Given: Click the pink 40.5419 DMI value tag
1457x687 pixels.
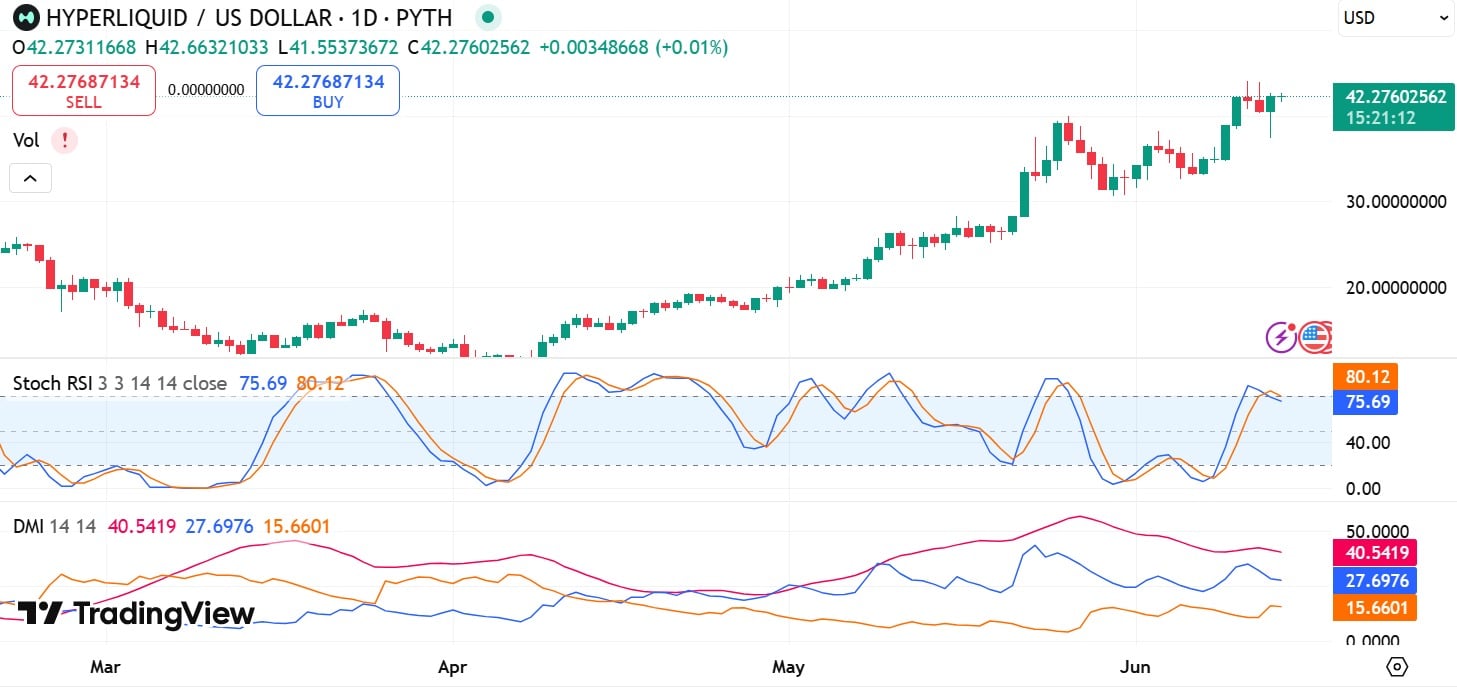Looking at the screenshot, I should tap(1375, 553).
